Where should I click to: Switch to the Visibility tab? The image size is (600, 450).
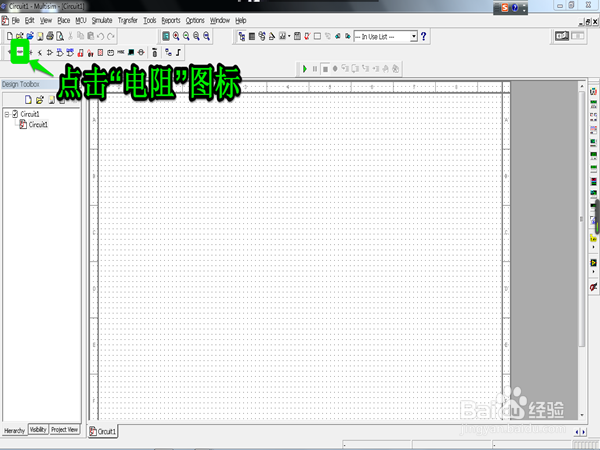tap(38, 429)
